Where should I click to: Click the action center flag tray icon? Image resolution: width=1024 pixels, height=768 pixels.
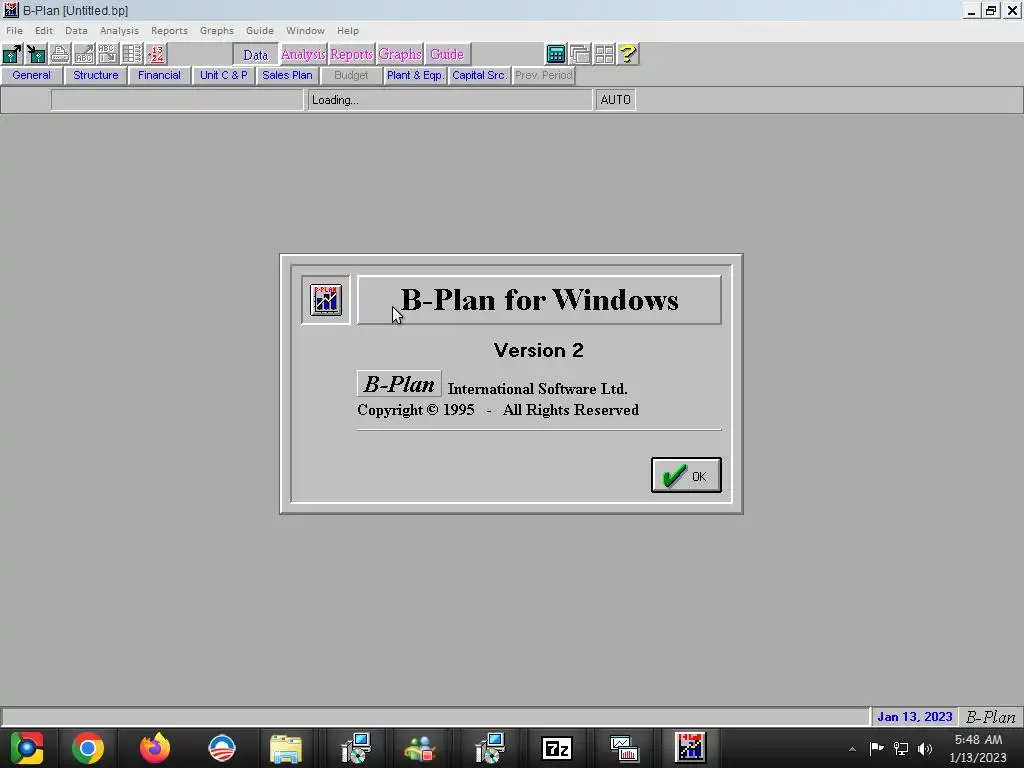point(876,748)
